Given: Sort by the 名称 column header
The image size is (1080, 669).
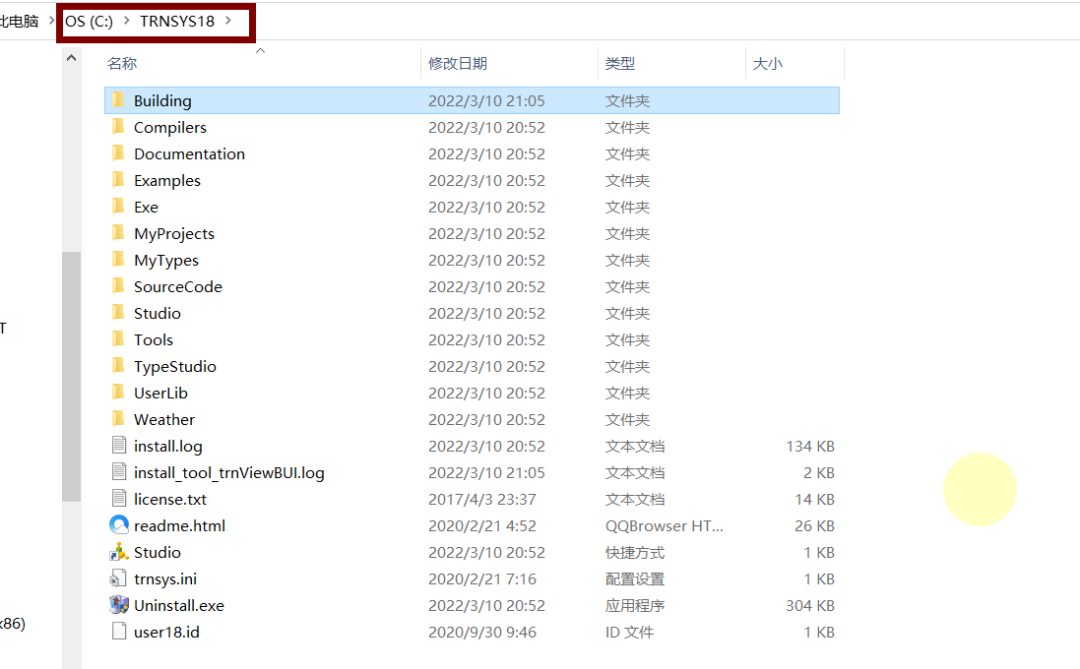Looking at the screenshot, I should coord(123,63).
